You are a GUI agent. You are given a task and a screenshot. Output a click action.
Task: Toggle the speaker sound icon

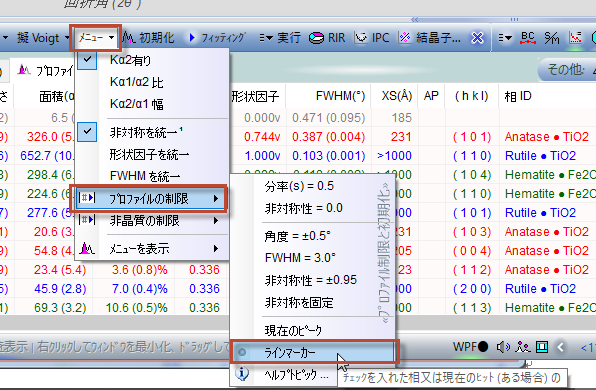point(503,347)
